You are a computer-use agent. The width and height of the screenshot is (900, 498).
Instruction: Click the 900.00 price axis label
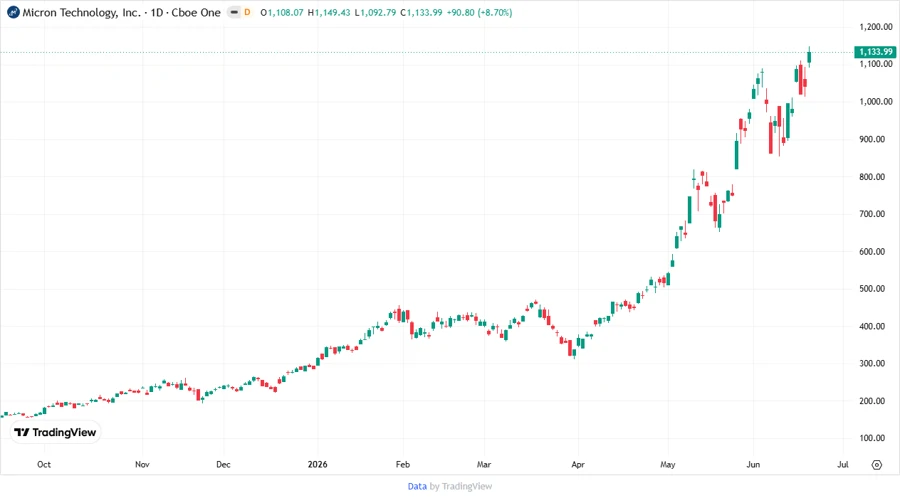click(x=872, y=139)
